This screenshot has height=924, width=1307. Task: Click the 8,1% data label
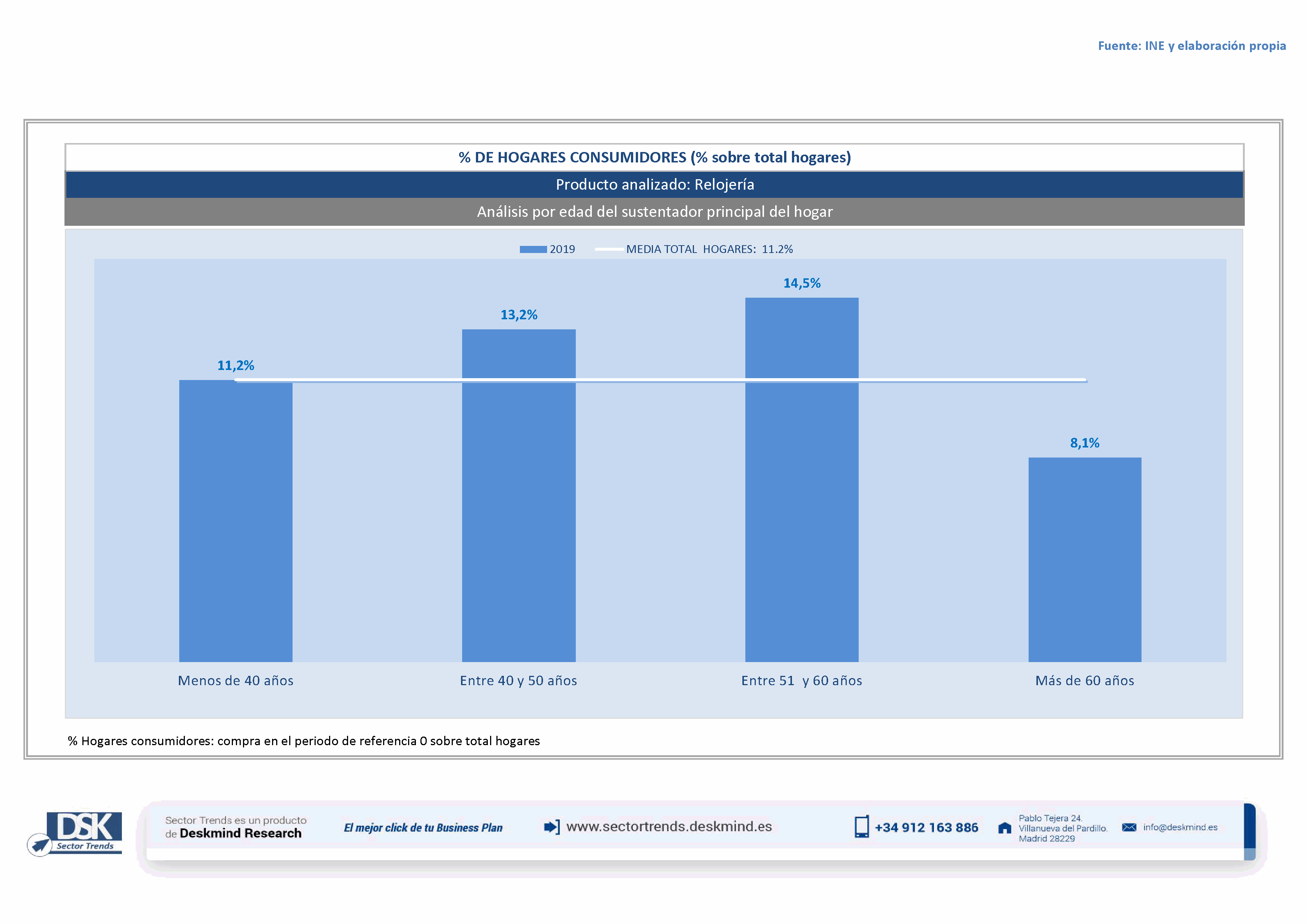pyautogui.click(x=1085, y=443)
